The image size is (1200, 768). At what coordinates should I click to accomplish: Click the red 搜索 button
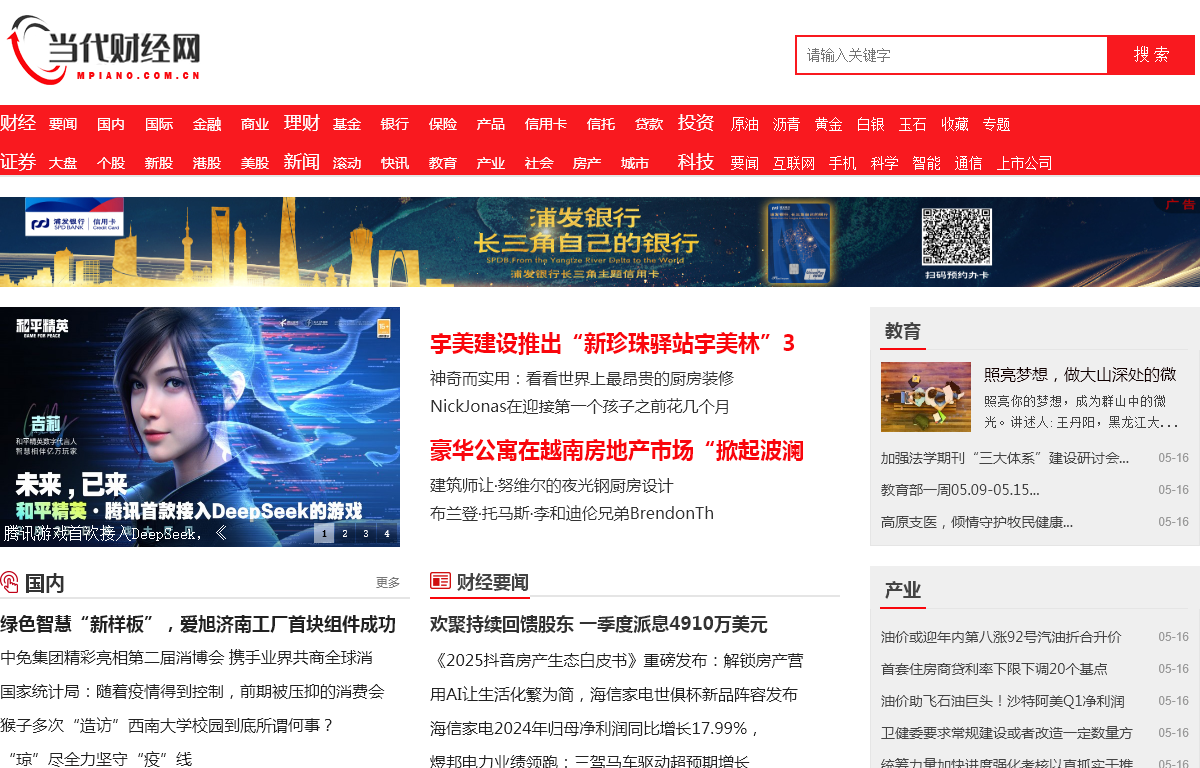pyautogui.click(x=1151, y=55)
